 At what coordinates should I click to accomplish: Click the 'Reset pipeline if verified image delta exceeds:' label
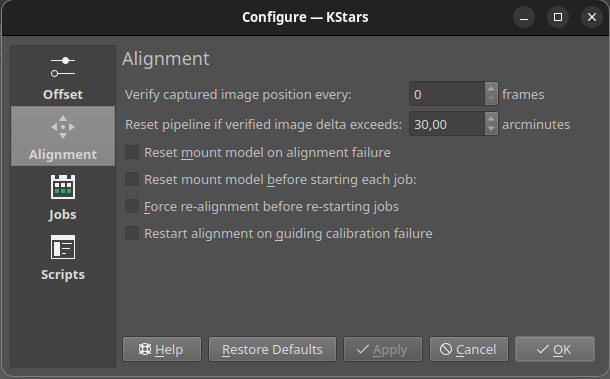point(263,125)
